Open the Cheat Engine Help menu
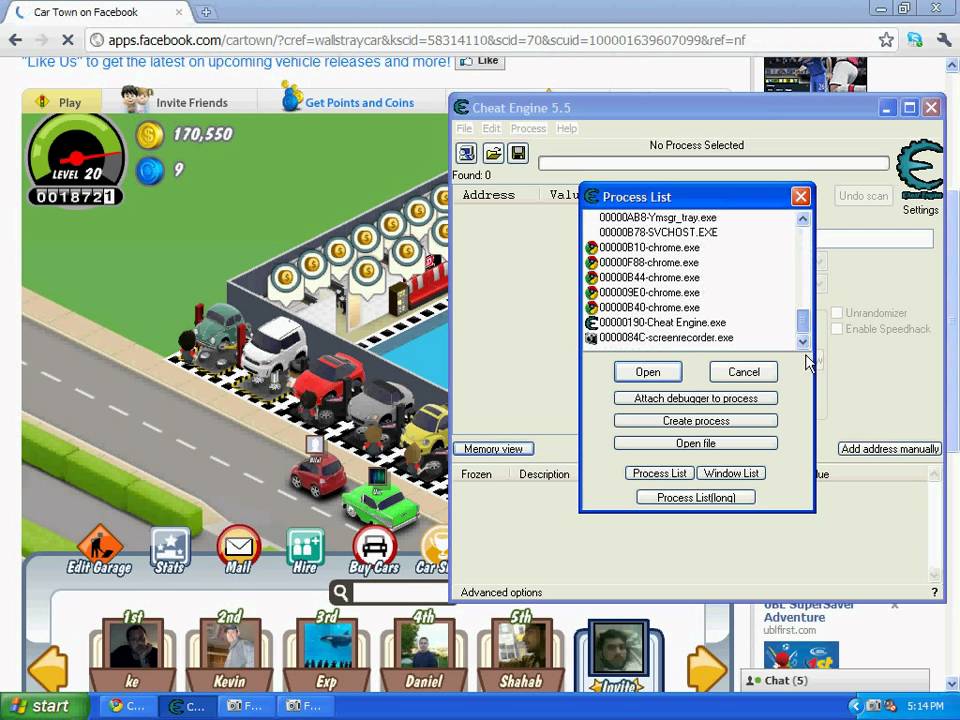This screenshot has height=720, width=960. (566, 128)
